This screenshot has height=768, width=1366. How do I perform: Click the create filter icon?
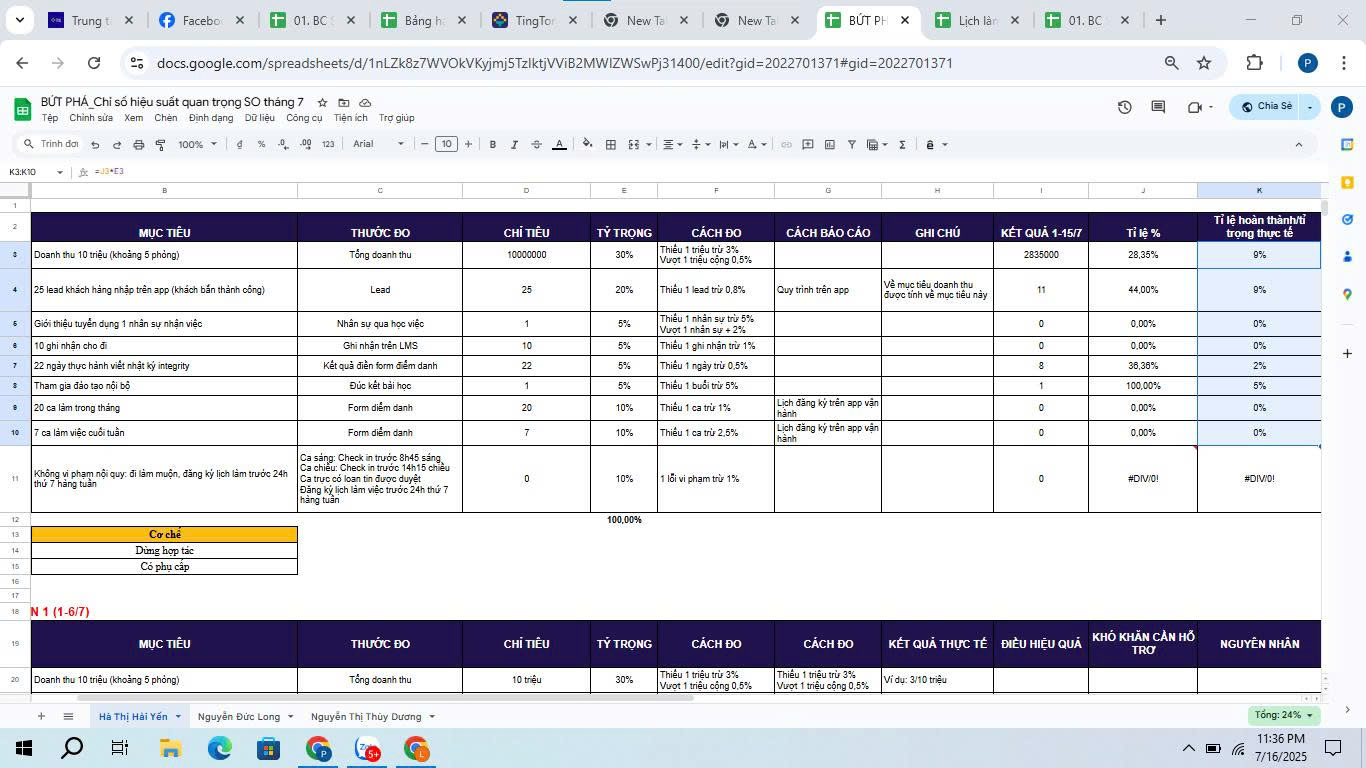(x=851, y=145)
